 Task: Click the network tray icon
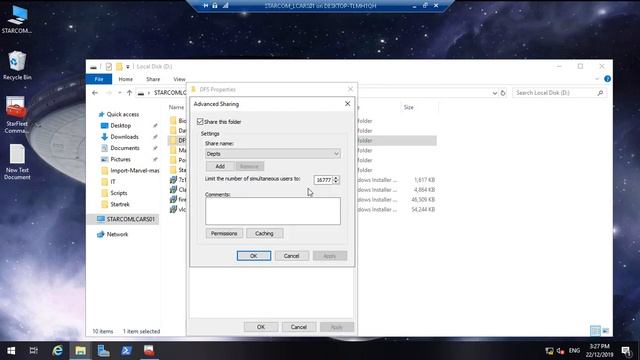pyautogui.click(x=549, y=351)
